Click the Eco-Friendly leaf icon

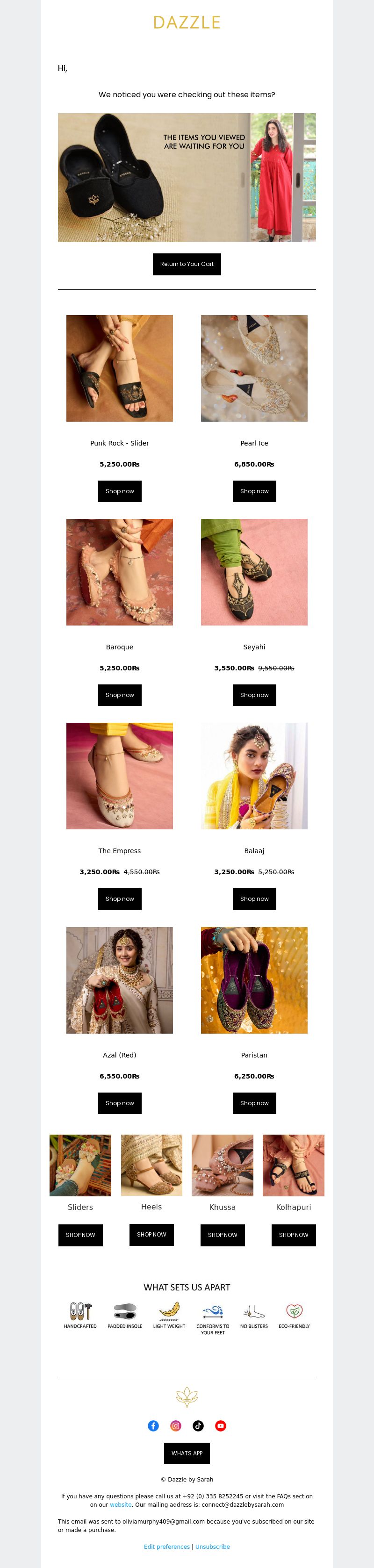294,1310
